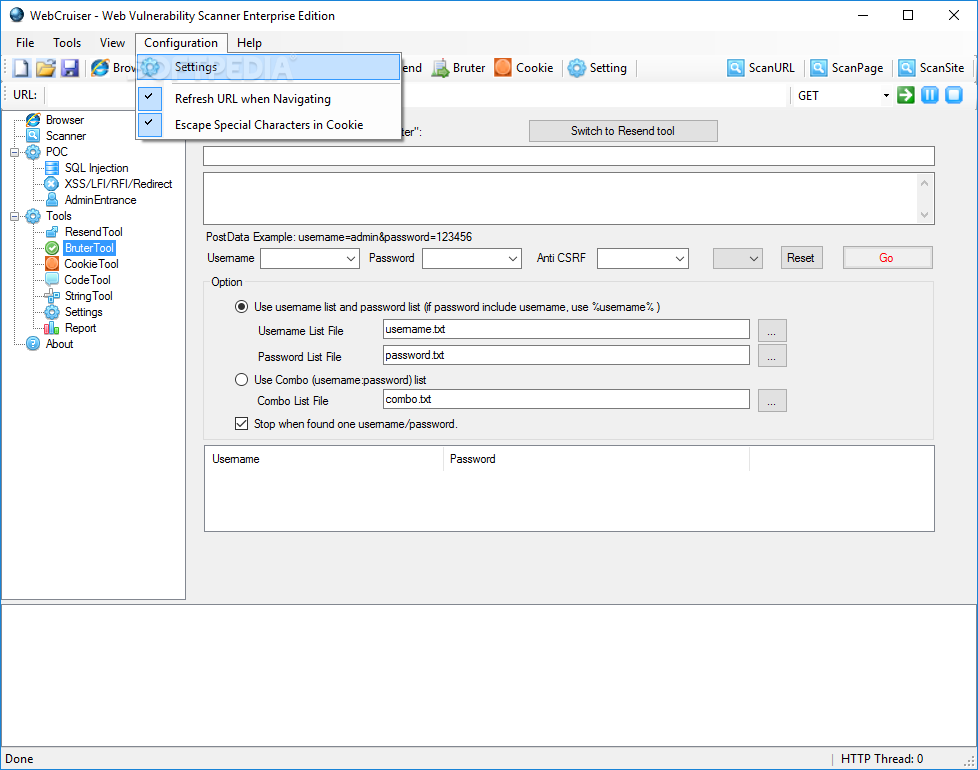The width and height of the screenshot is (978, 770).
Task: Click the Open folder toolbar icon
Action: pos(46,68)
